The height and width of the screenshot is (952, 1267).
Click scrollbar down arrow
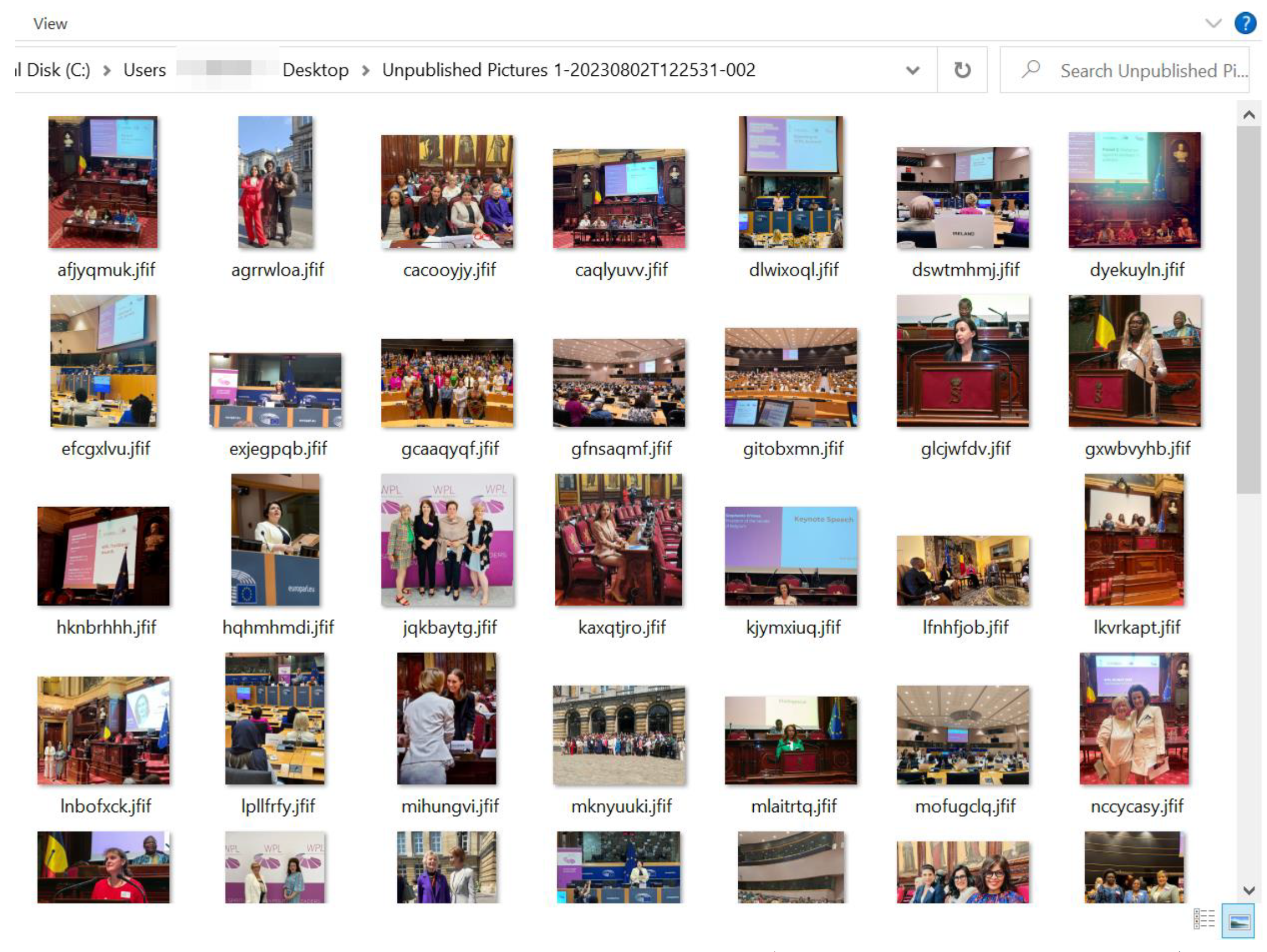point(1249,889)
